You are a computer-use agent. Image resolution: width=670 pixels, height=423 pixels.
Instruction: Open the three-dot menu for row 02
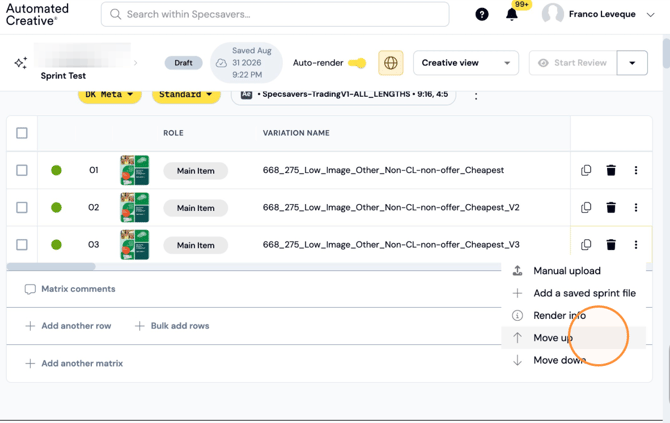pyautogui.click(x=636, y=207)
